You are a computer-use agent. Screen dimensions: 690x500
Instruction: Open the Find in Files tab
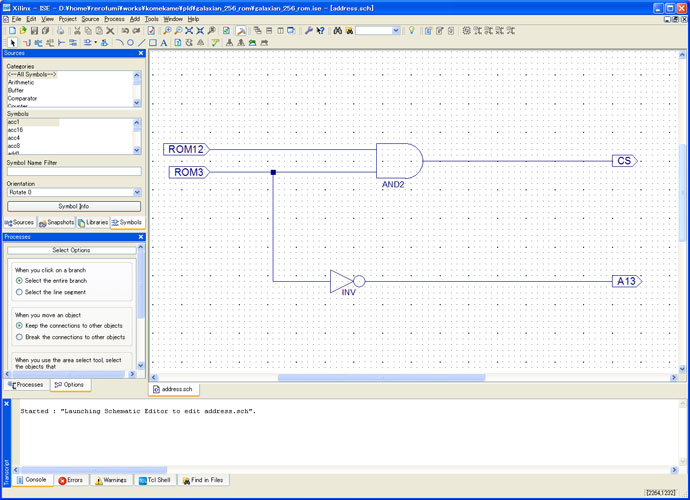click(x=203, y=480)
